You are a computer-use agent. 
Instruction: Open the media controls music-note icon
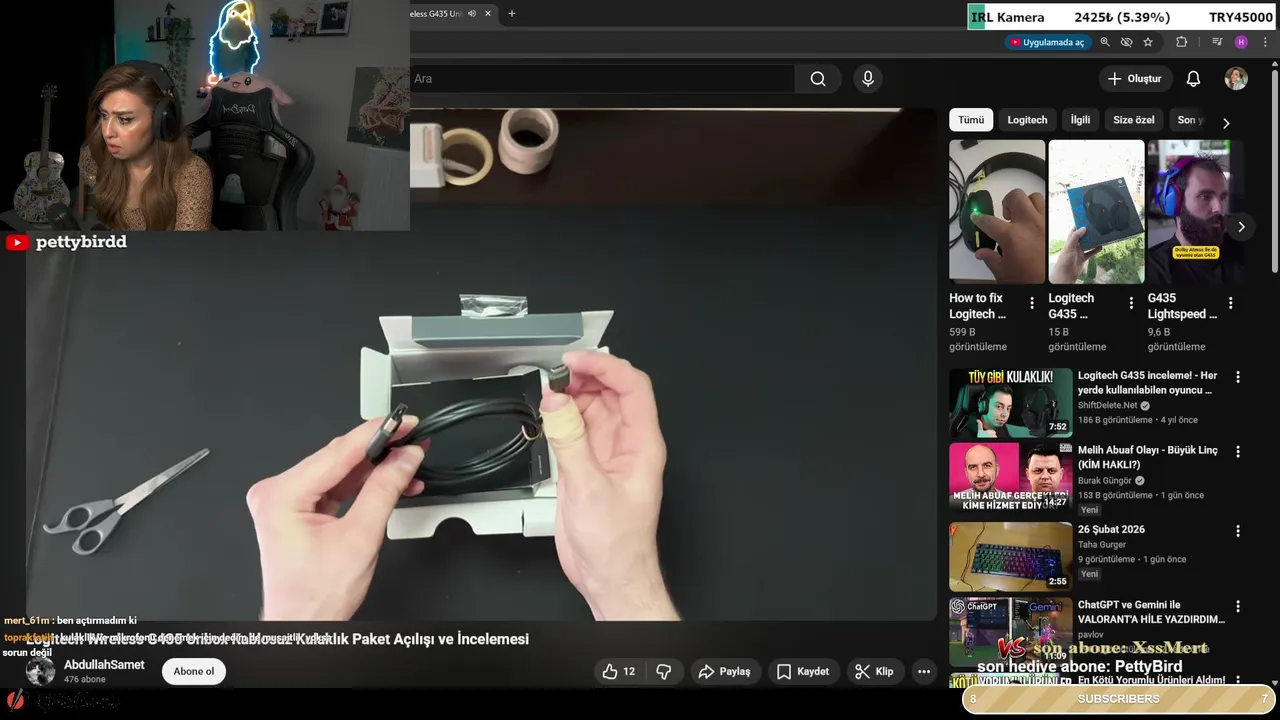pyautogui.click(x=1217, y=43)
